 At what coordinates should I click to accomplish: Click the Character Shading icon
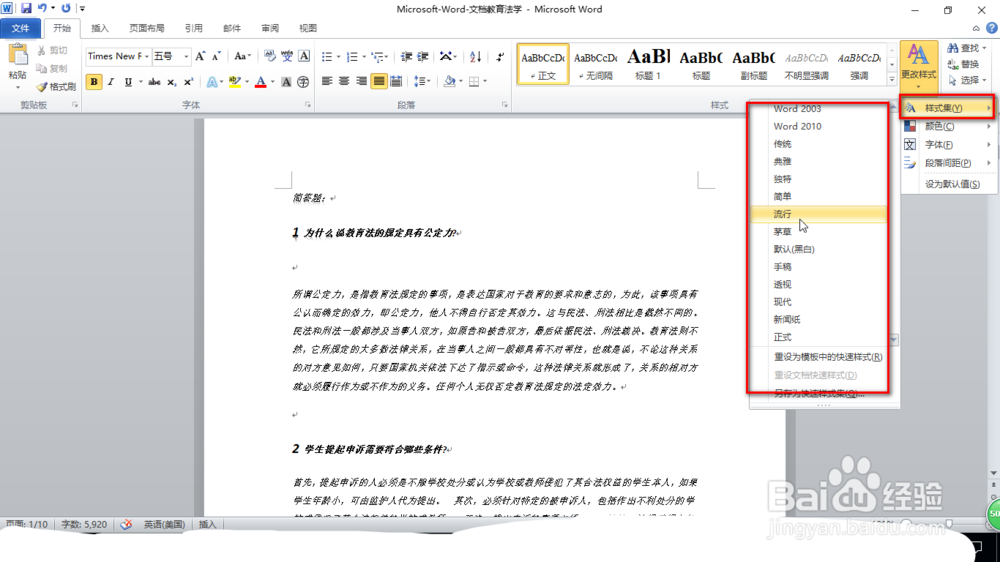286,82
